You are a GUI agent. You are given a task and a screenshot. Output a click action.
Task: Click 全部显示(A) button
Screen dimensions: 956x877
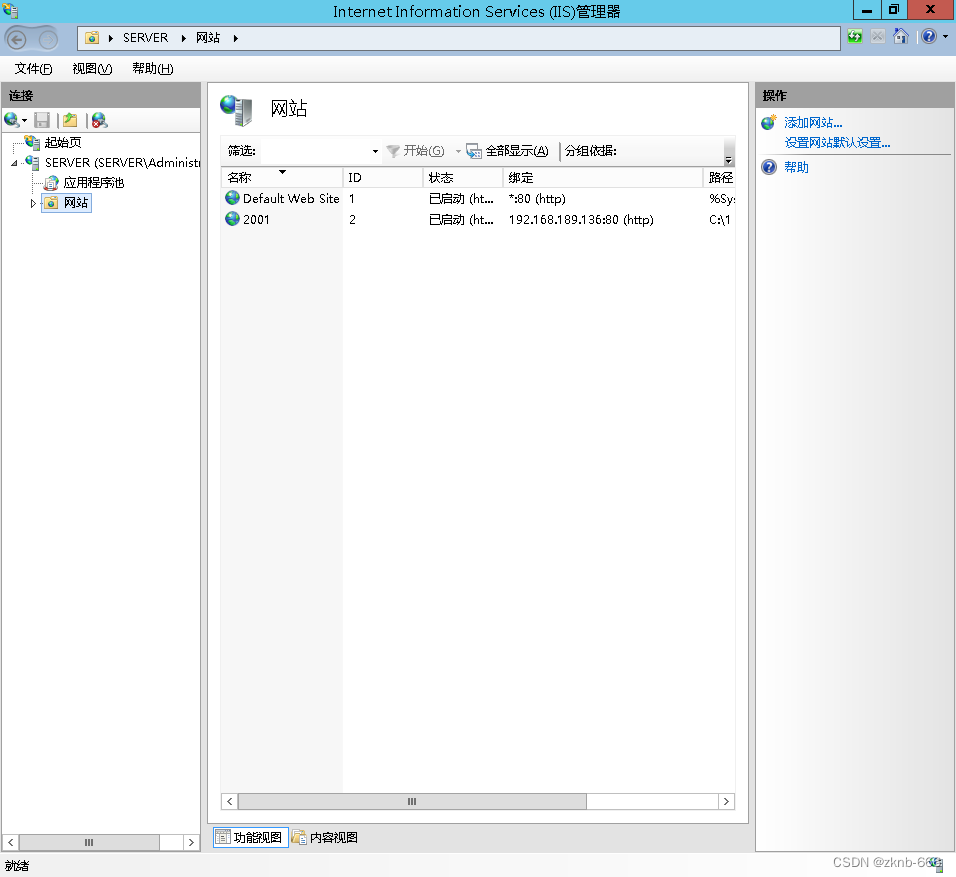tap(507, 151)
